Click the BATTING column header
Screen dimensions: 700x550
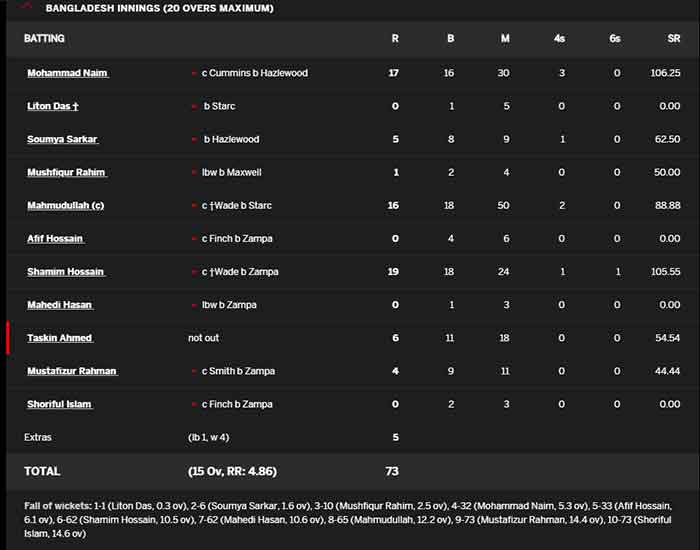coord(44,39)
